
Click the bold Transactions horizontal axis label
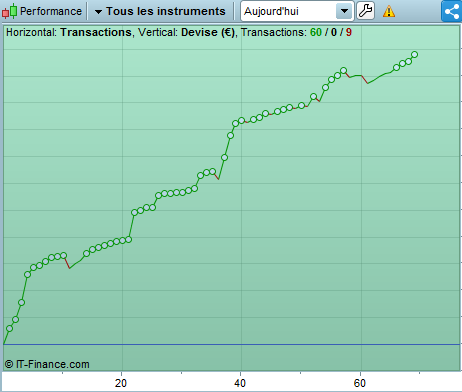click(x=96, y=32)
